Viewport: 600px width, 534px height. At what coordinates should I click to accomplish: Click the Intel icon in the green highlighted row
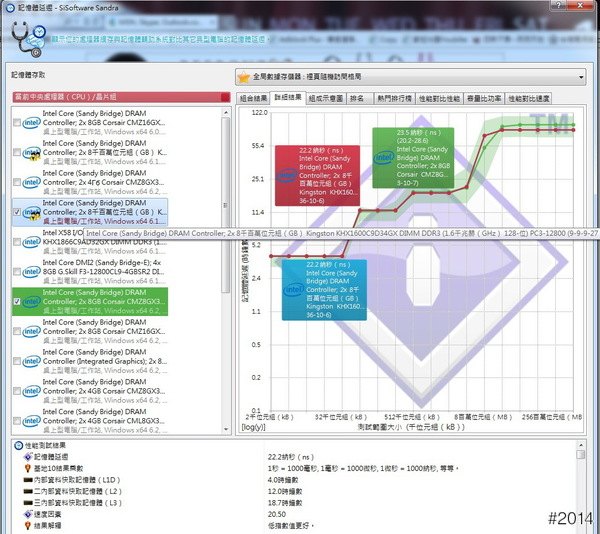point(31,302)
